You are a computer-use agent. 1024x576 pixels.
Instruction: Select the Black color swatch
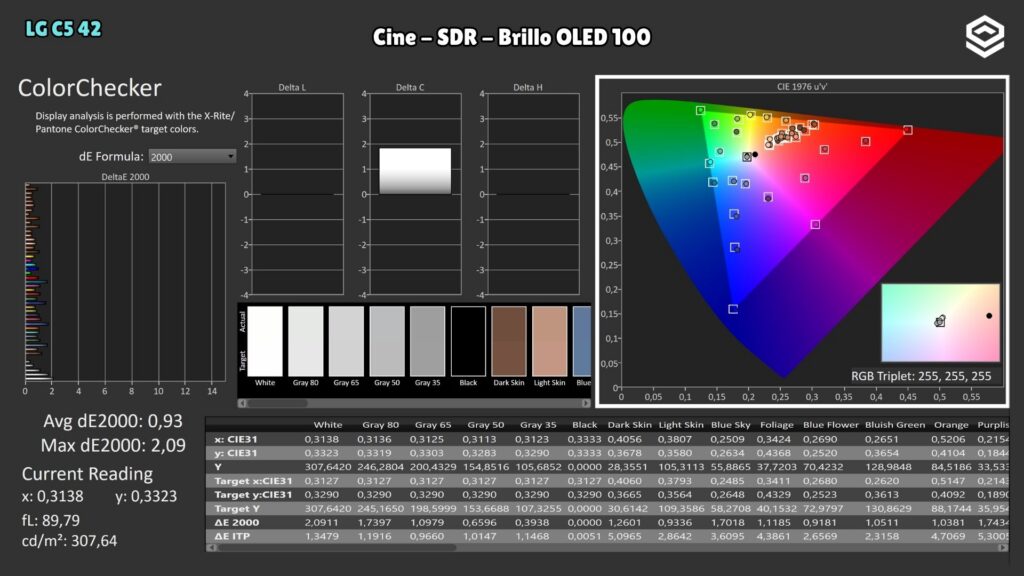[468, 342]
